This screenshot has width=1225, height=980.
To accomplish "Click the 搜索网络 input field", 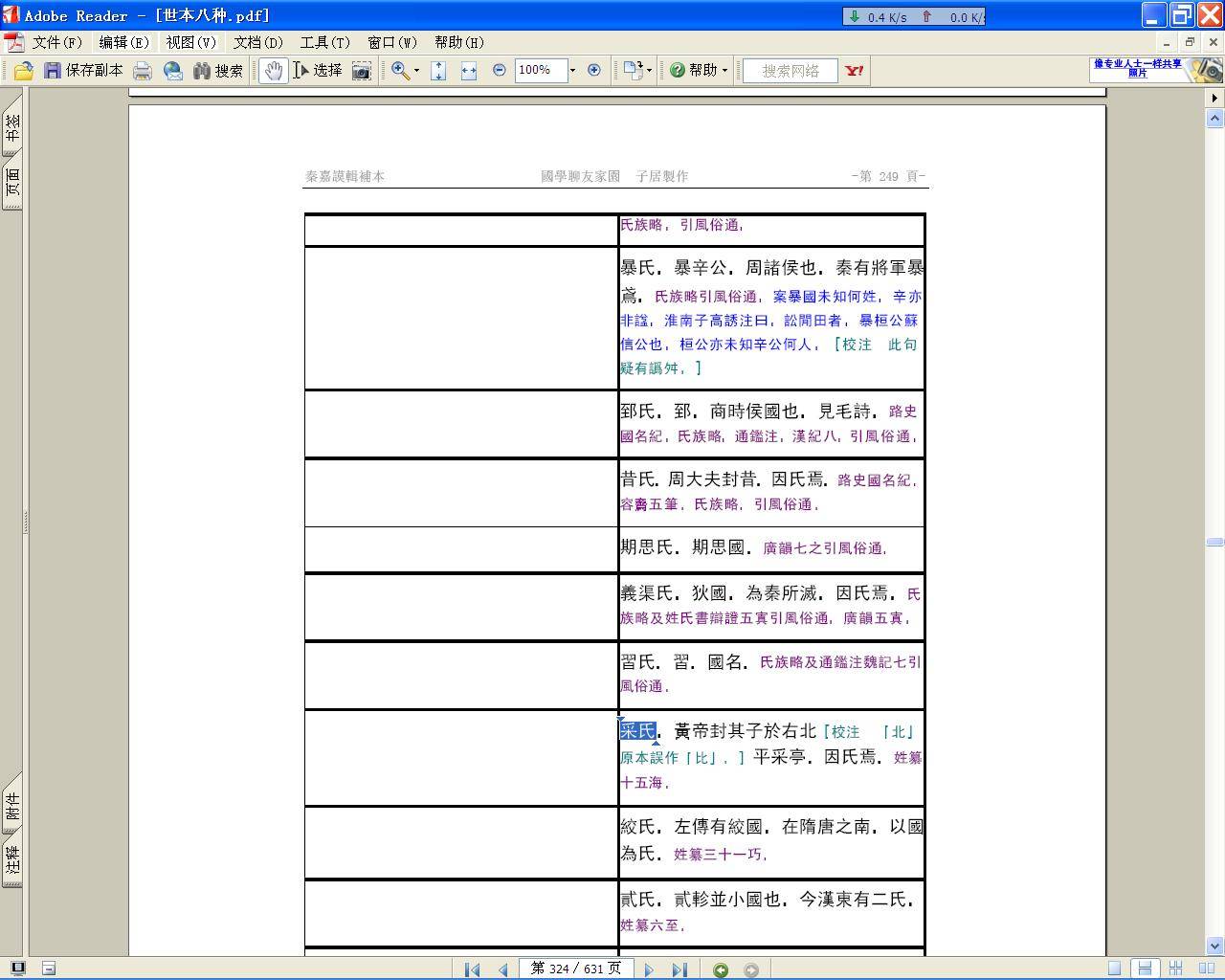I will [x=790, y=71].
